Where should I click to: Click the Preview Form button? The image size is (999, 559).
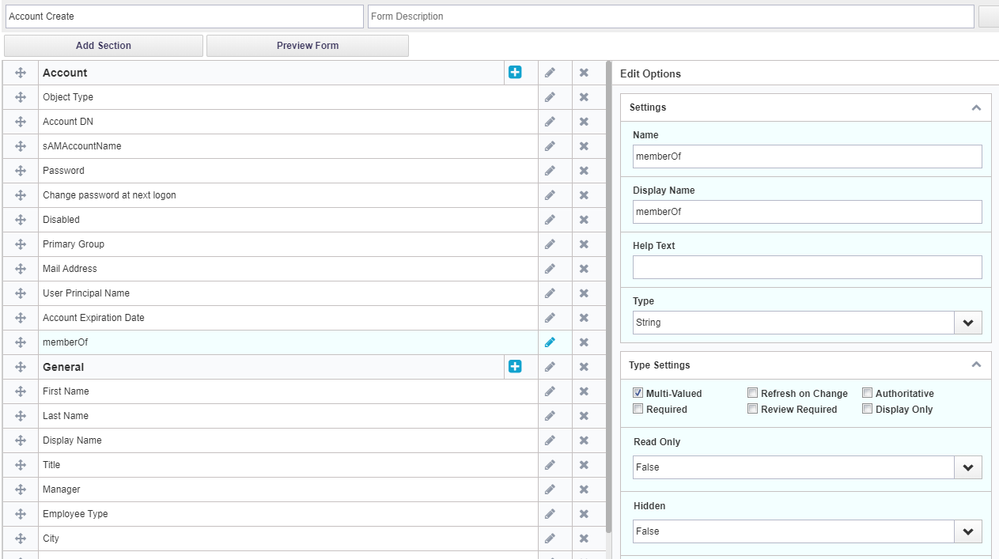coord(307,46)
